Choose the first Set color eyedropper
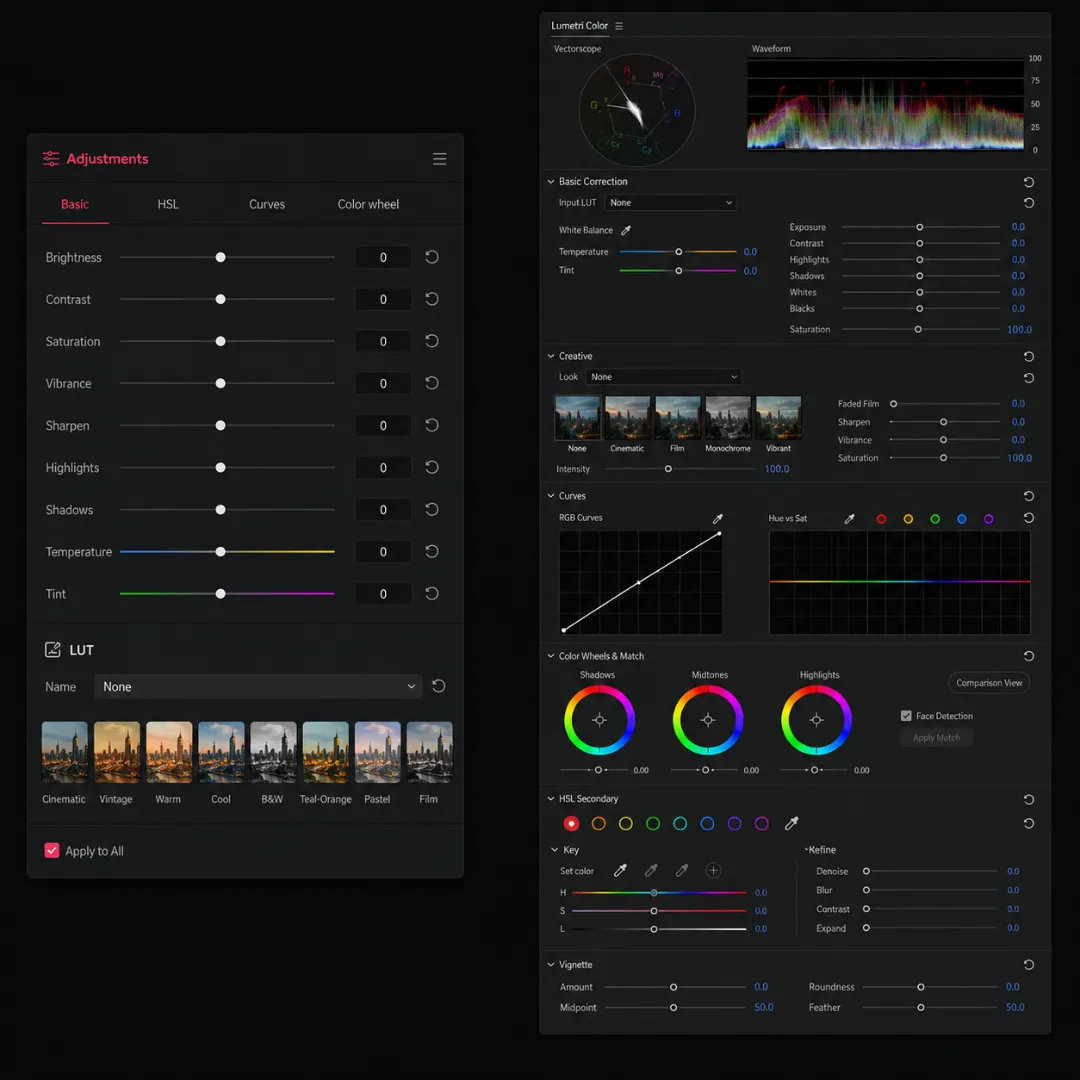1080x1080 pixels. 621,871
